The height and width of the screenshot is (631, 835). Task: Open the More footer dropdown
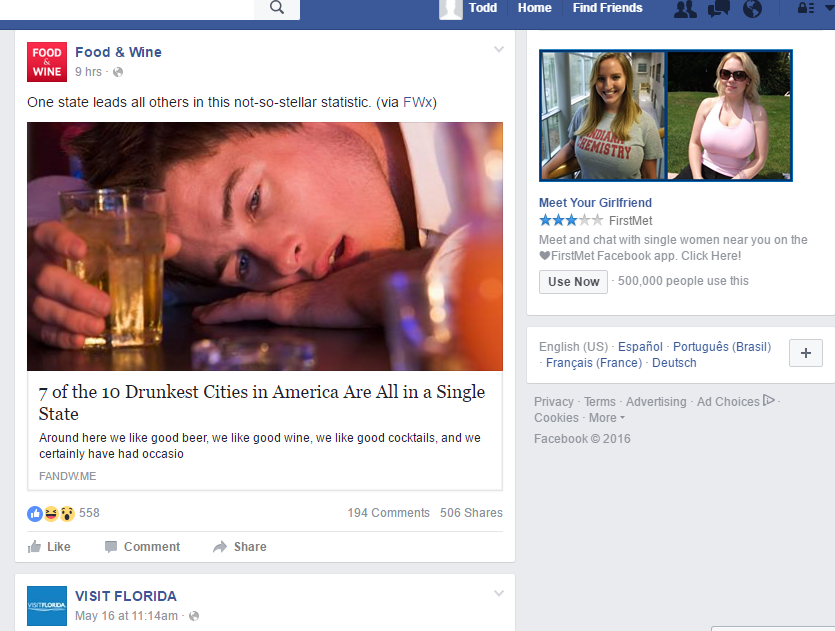pos(606,418)
